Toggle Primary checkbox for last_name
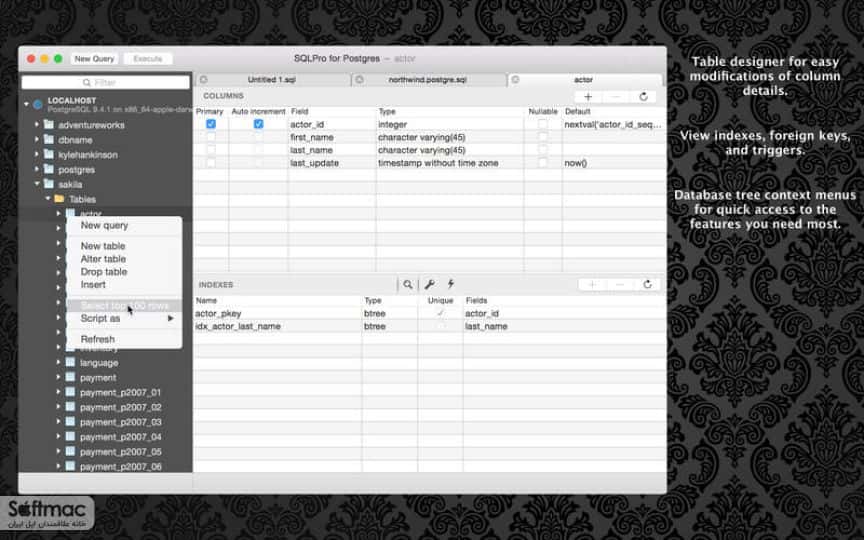 click(210, 149)
